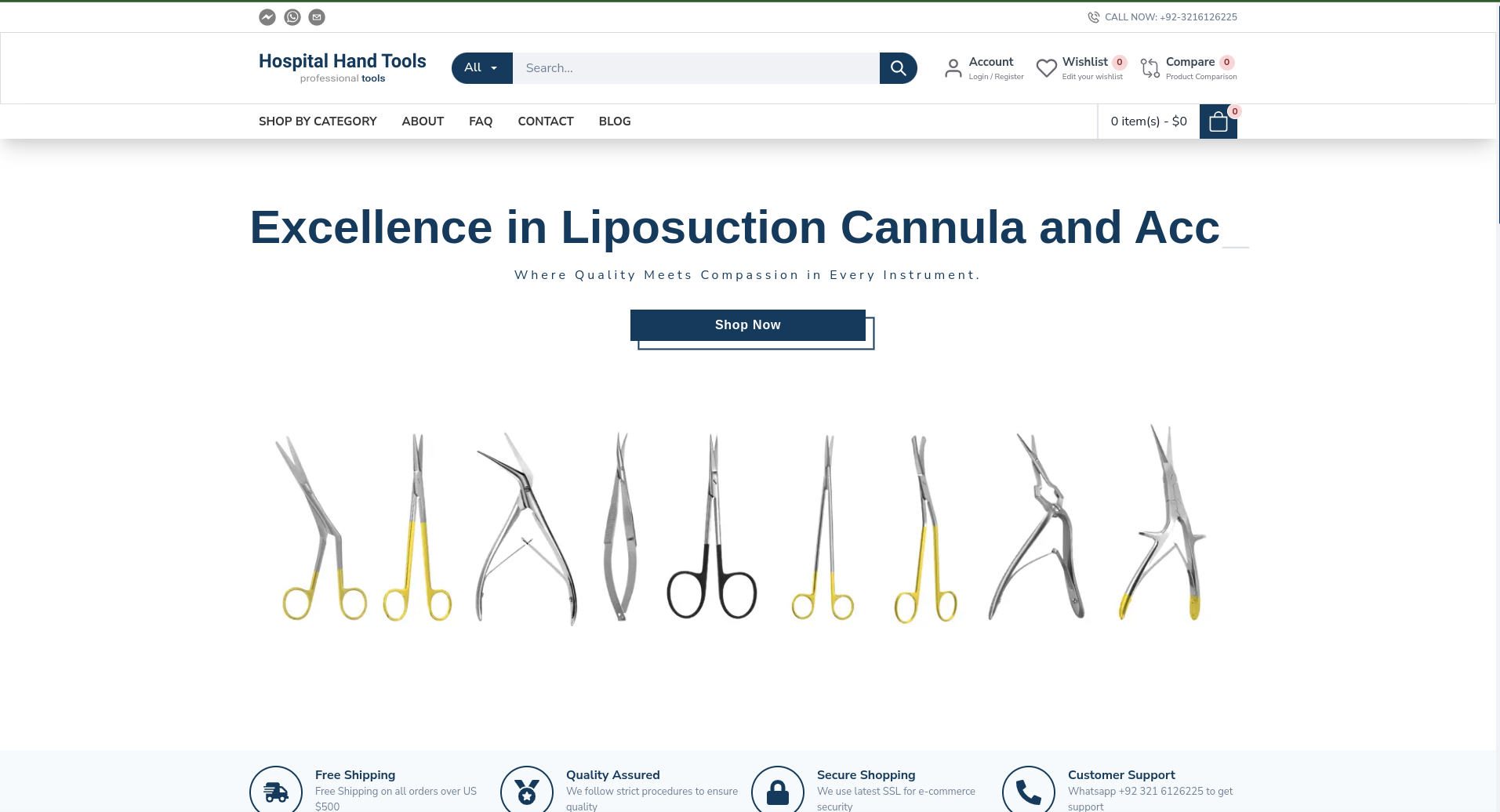This screenshot has height=812, width=1500.
Task: Open the Compare product comparison link
Action: (1201, 68)
